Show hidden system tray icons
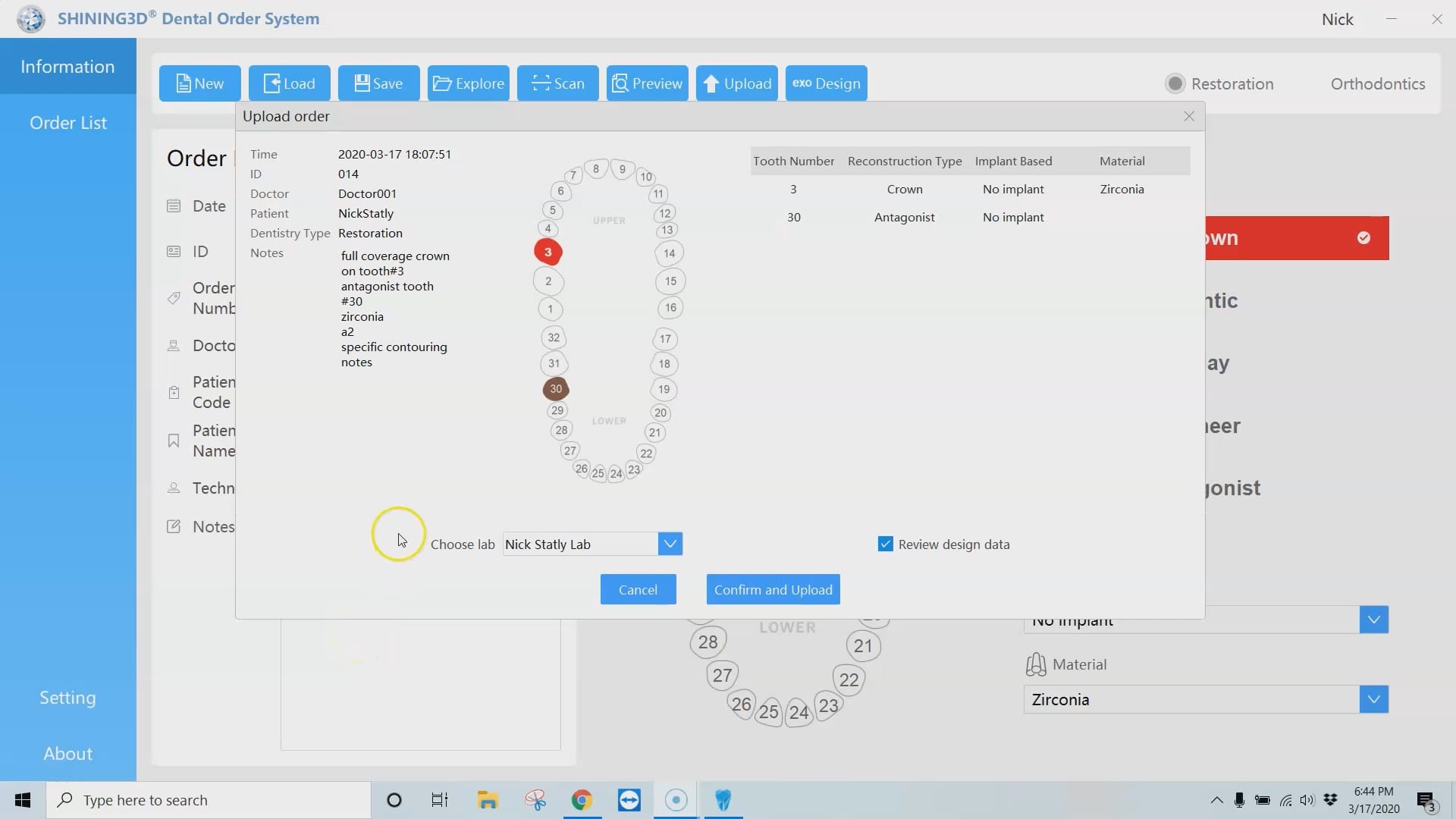Viewport: 1456px width, 819px height. pos(1216,800)
